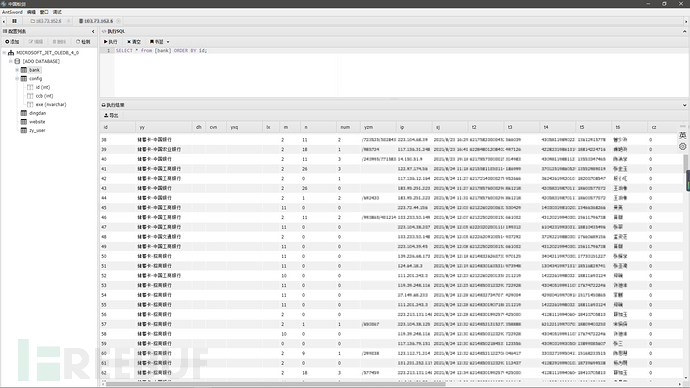Image resolution: width=690 pixels, height=388 pixels.
Task: Click the config table icon
Action: 24,79
